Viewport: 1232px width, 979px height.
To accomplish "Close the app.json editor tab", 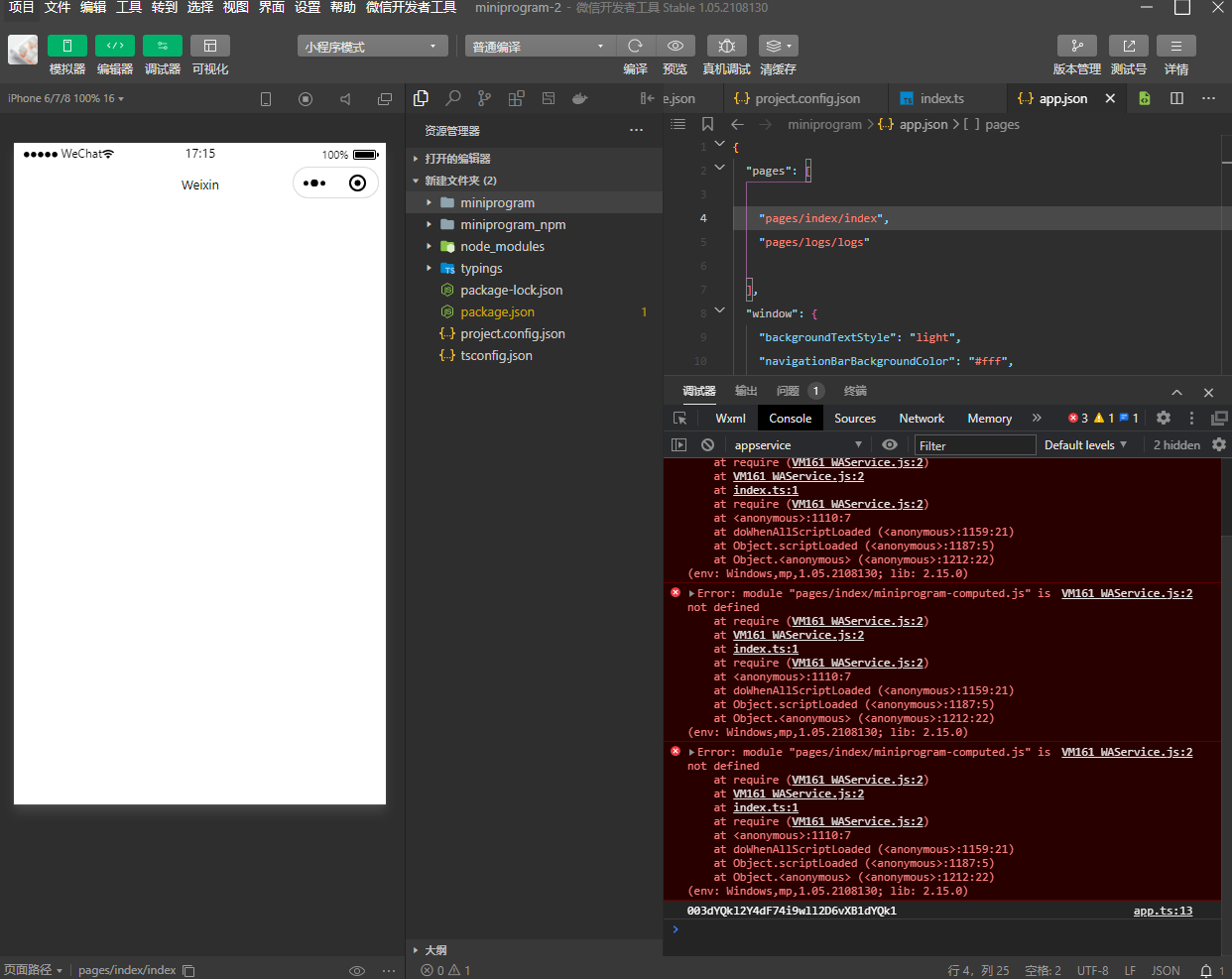I will [1110, 98].
